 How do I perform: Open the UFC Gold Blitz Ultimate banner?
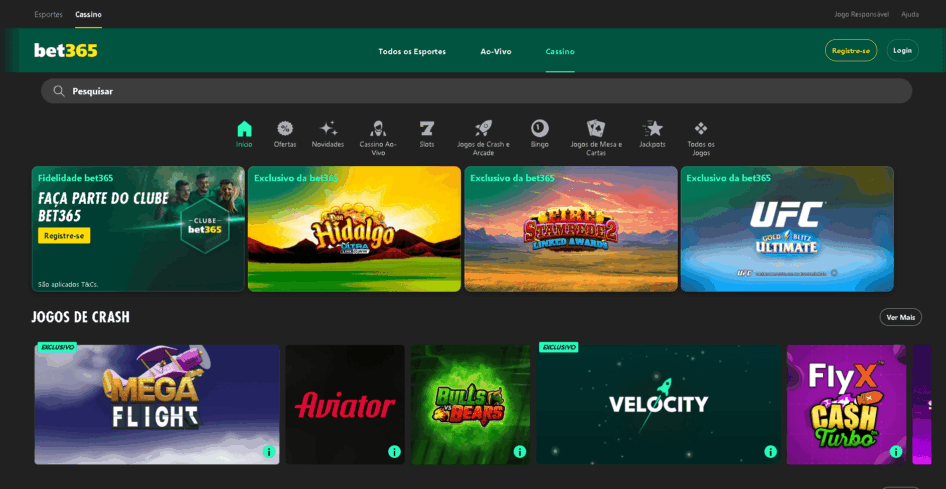tap(787, 229)
